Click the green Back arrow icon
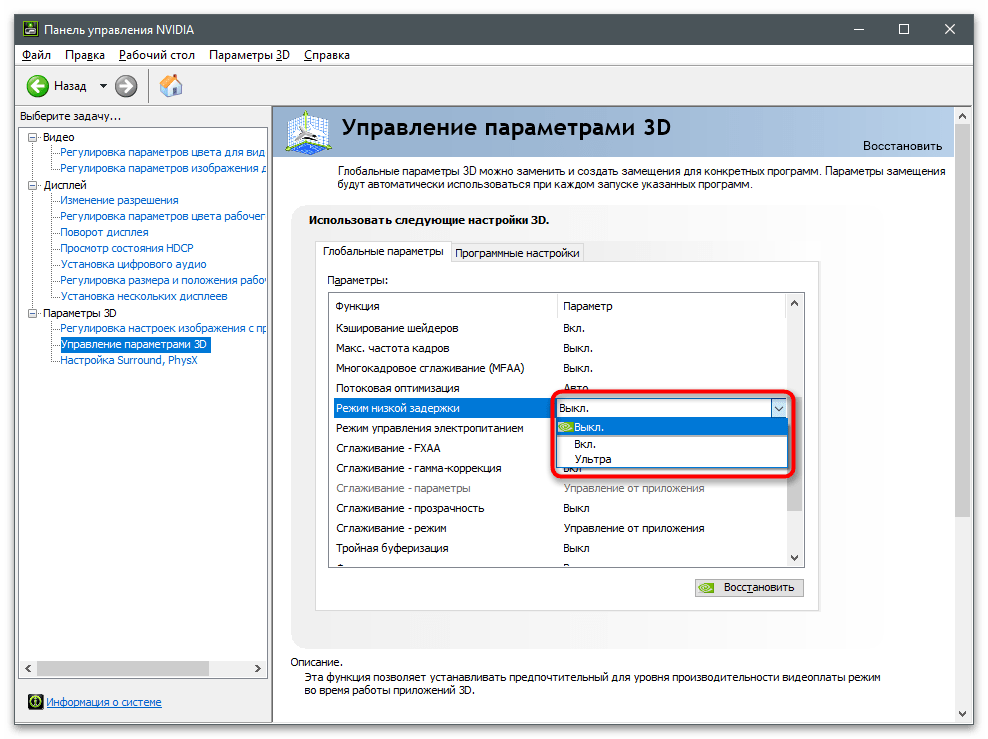This screenshot has height=739, width=988. (38, 86)
